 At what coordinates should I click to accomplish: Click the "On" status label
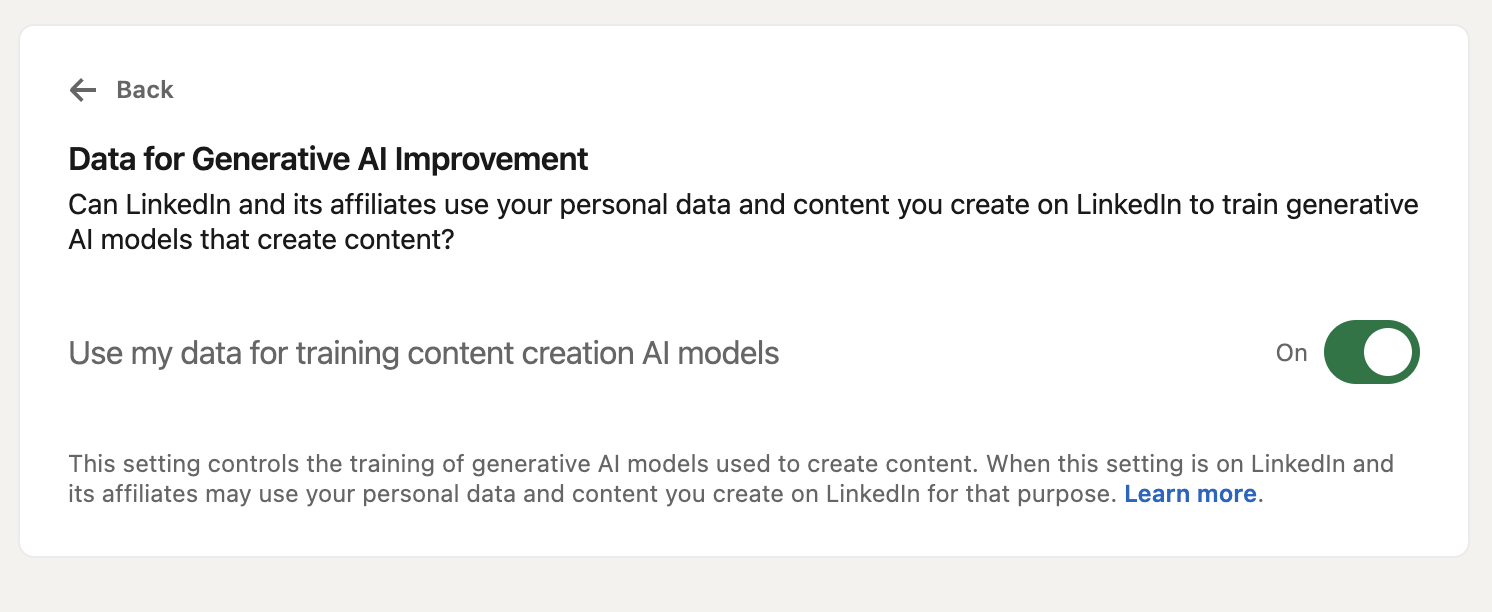[x=1291, y=353]
